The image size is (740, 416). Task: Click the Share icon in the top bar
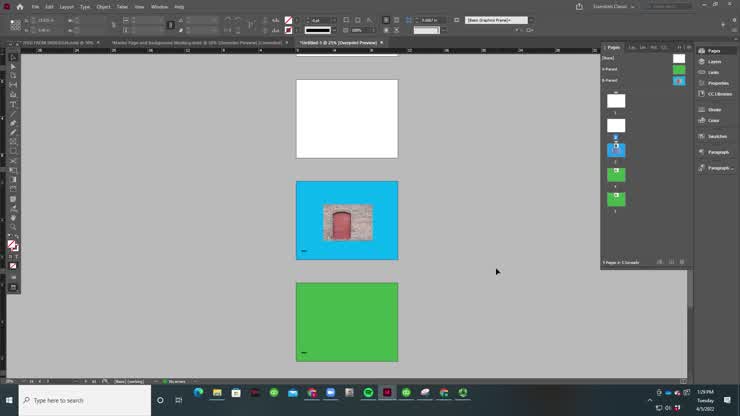click(579, 7)
